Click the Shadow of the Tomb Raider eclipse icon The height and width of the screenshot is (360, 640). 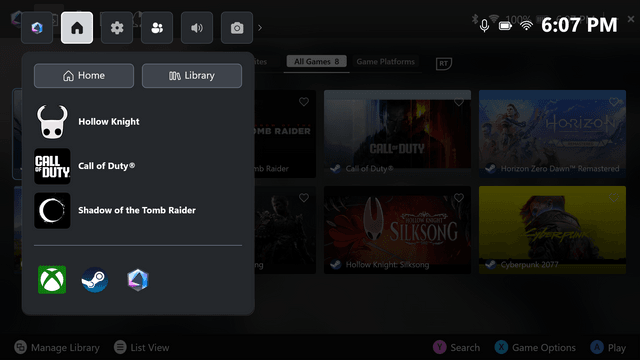pos(52,211)
